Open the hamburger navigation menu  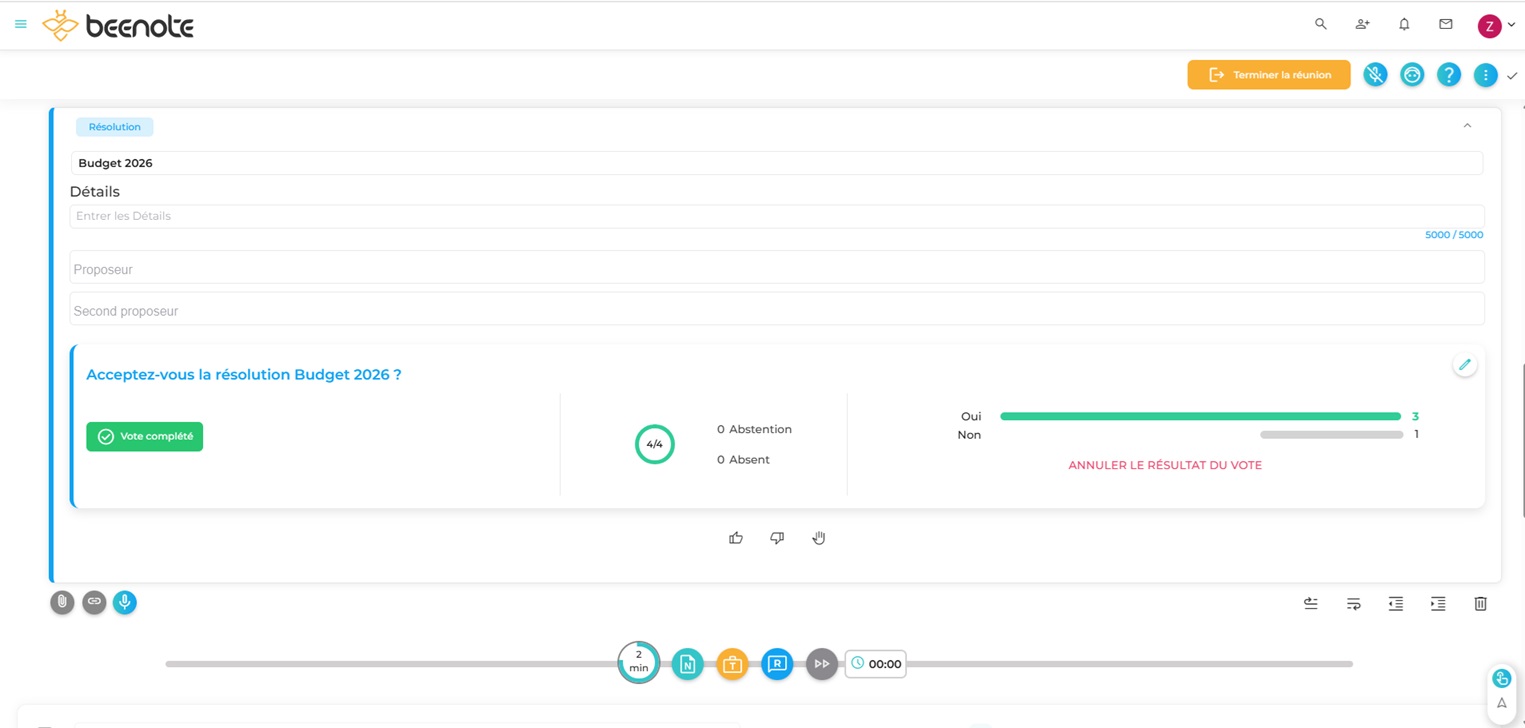[21, 24]
